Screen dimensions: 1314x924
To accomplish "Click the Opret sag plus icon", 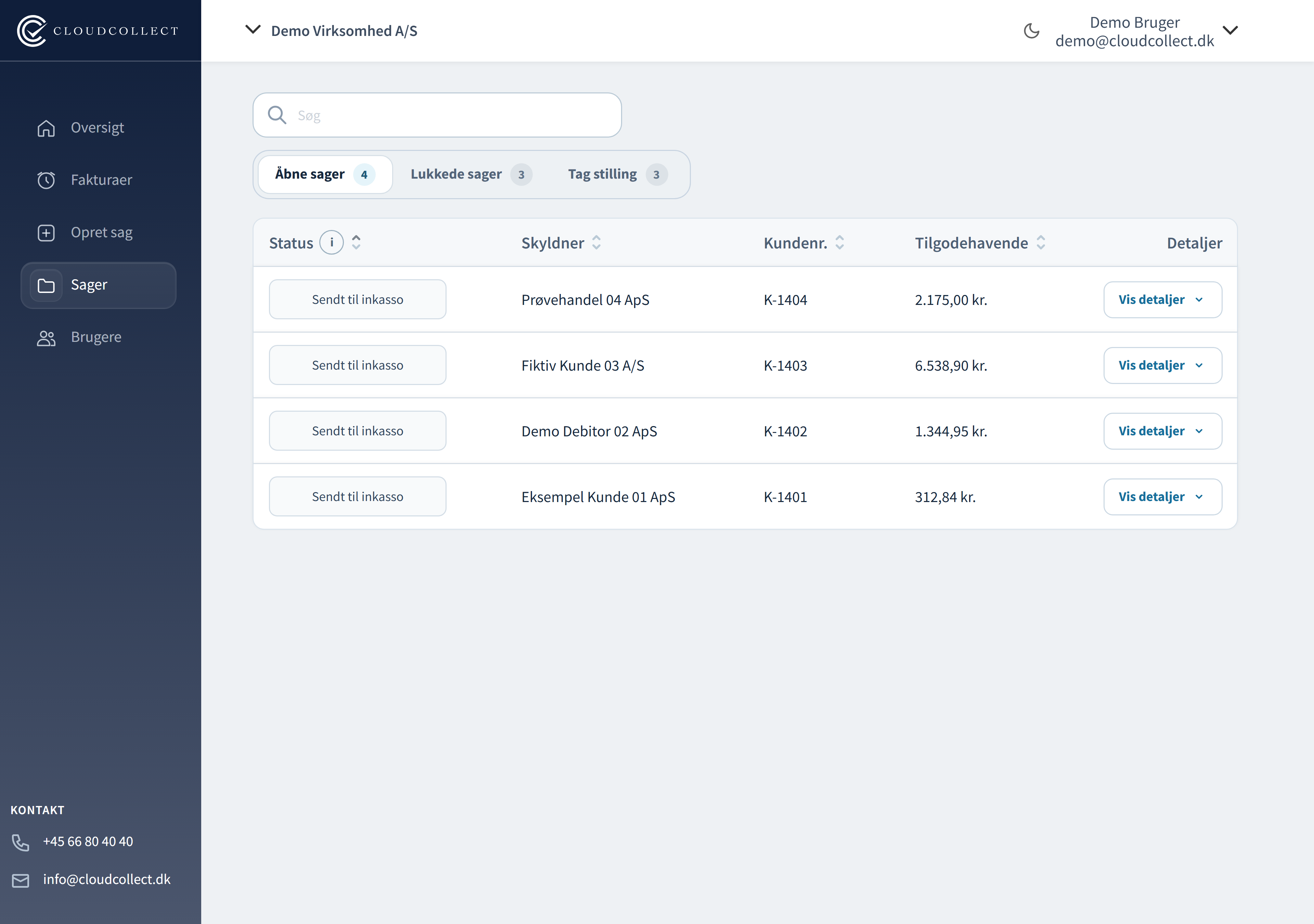I will (46, 233).
